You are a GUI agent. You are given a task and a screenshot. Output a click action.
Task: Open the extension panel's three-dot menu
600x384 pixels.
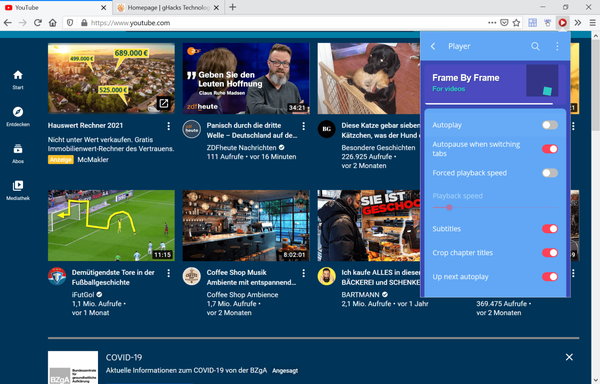click(x=557, y=46)
